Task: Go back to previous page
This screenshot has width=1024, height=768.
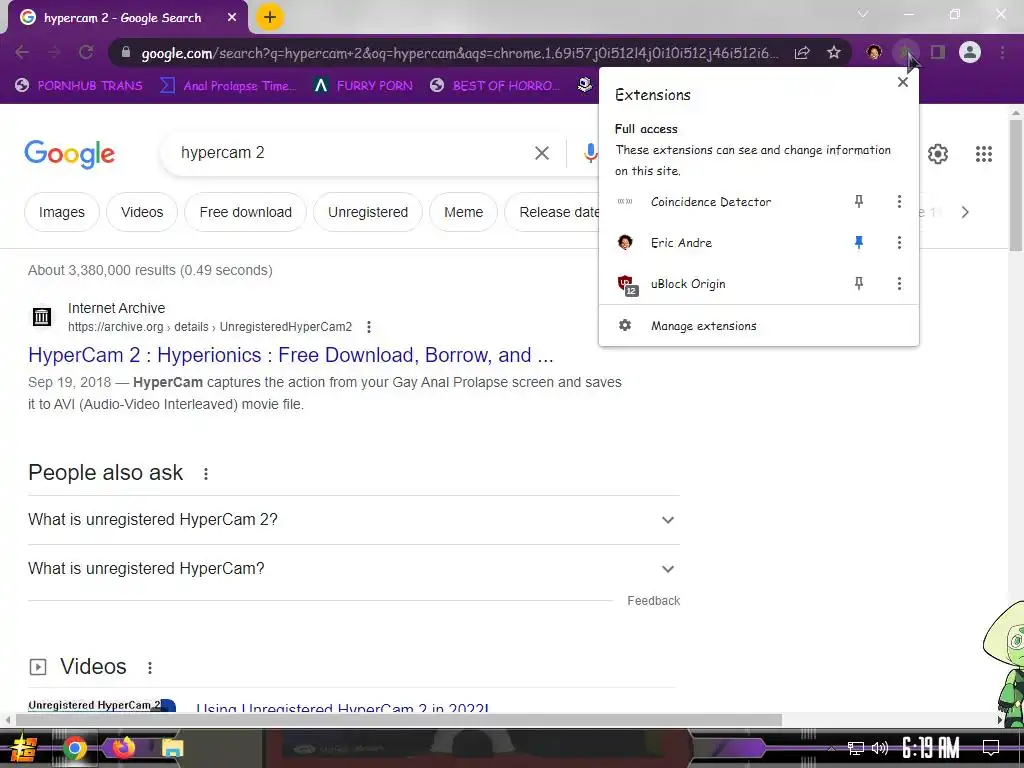Action: pos(22,52)
